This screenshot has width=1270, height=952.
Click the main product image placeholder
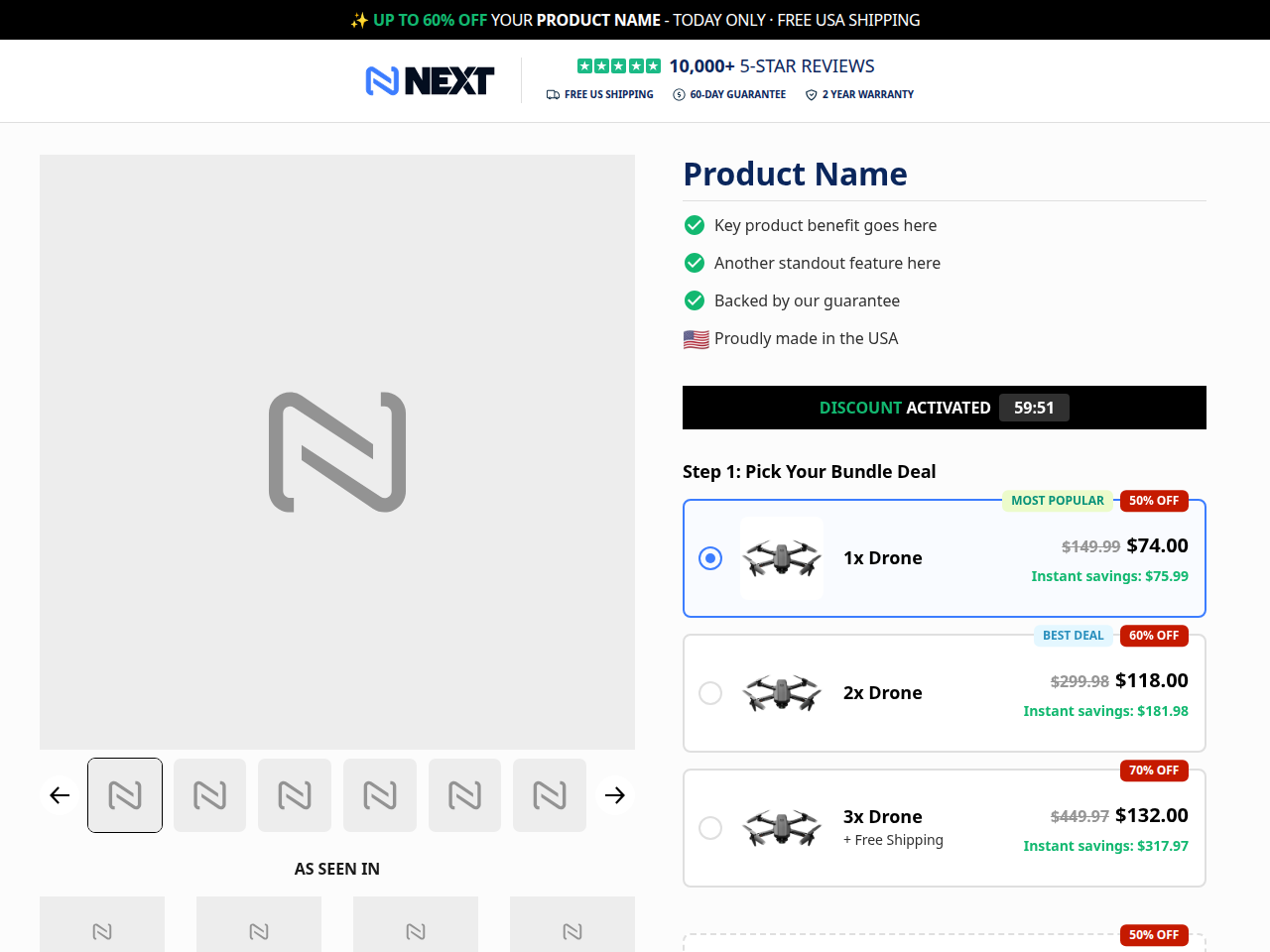337,452
